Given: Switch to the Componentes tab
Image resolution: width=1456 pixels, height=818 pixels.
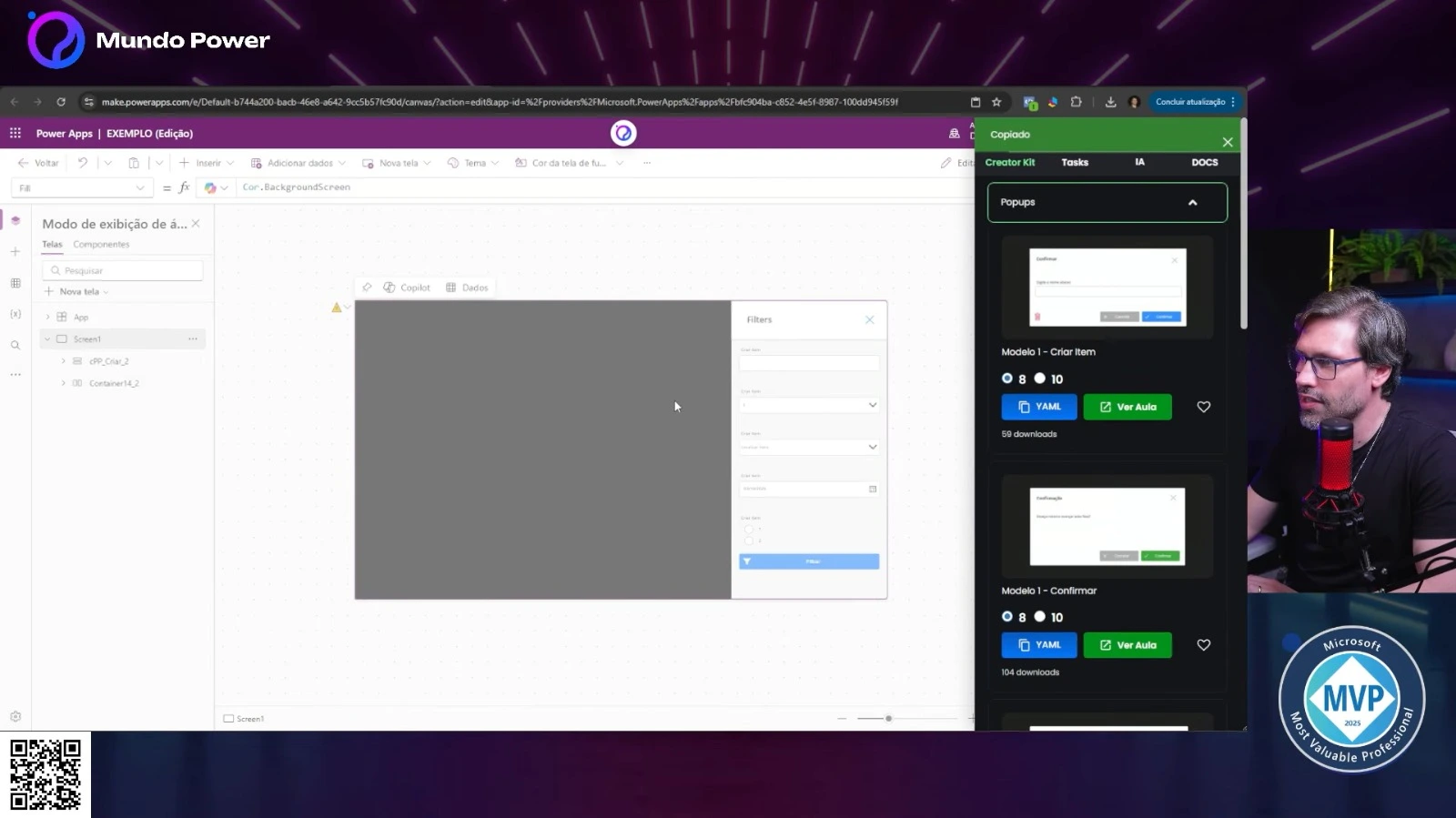Looking at the screenshot, I should 101,244.
